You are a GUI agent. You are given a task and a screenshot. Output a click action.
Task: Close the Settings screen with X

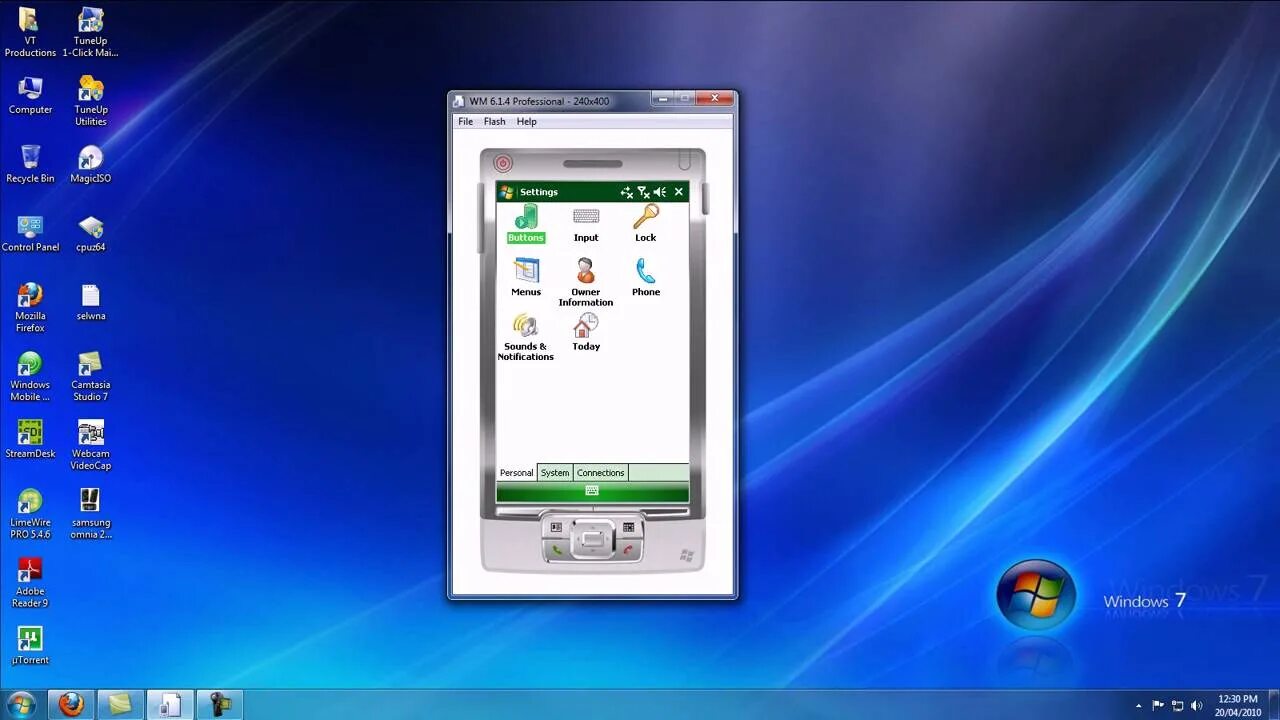679,192
